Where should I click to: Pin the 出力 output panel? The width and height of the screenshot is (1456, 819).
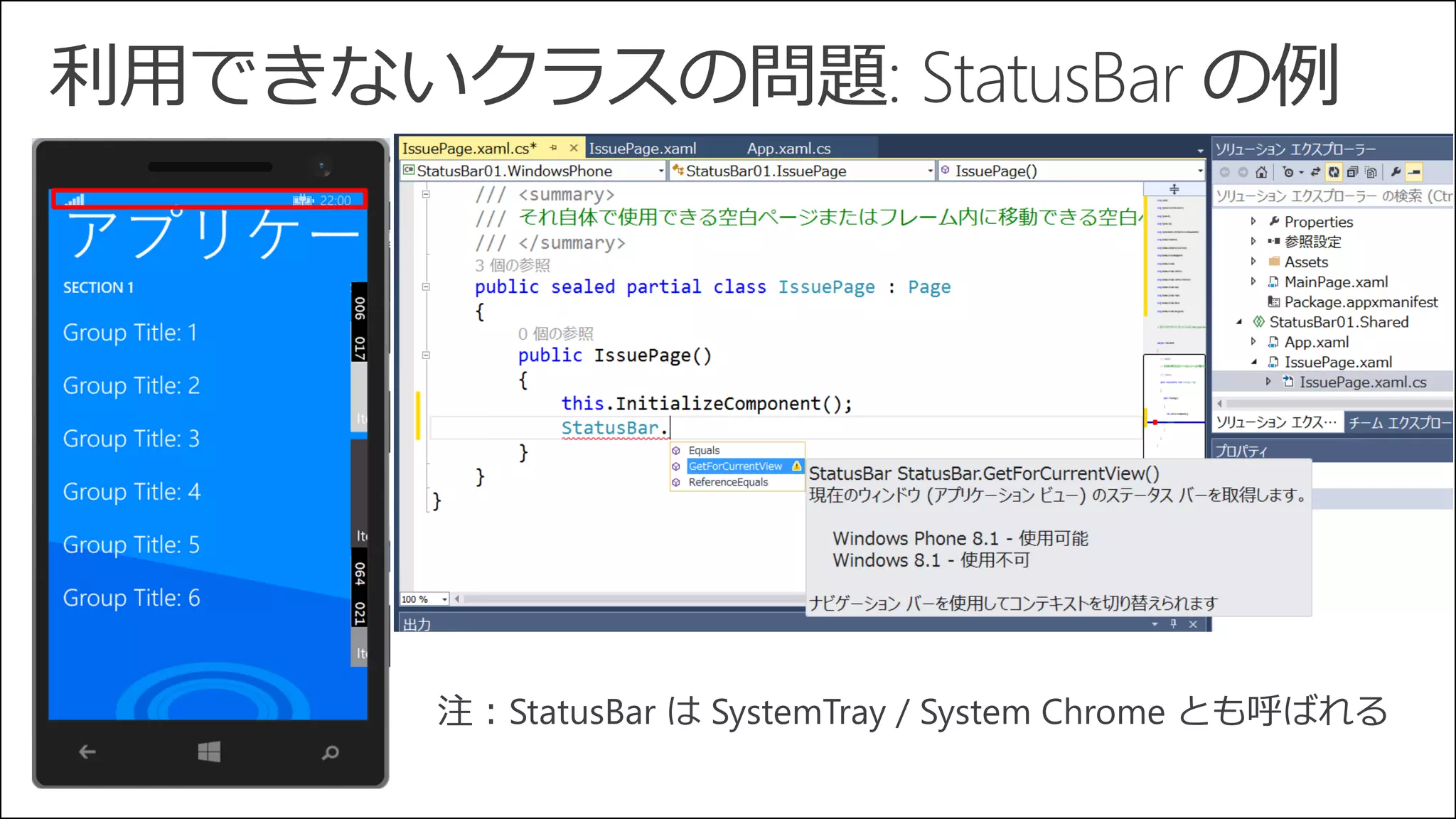[x=1174, y=623]
